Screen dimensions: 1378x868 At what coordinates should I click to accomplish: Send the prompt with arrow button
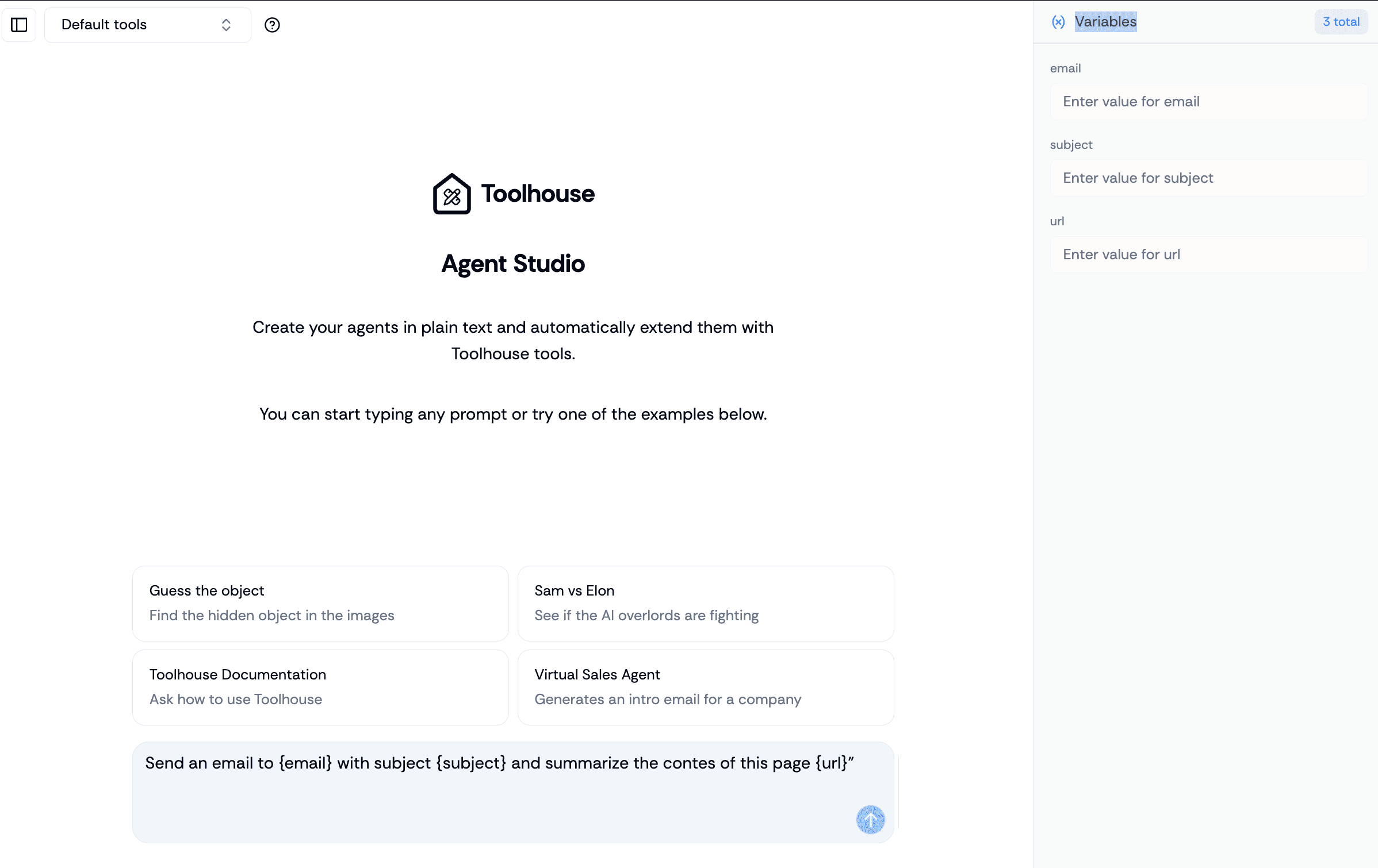(871, 820)
